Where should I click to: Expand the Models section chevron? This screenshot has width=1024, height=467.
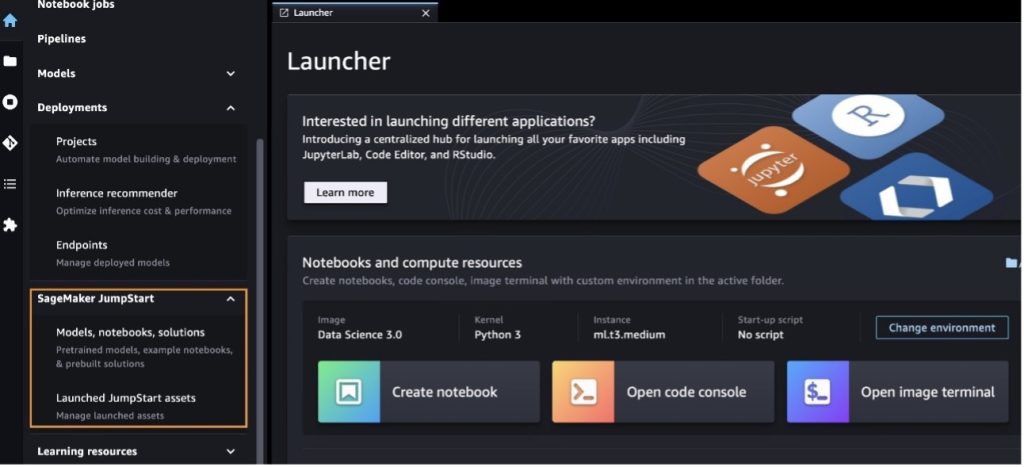click(x=231, y=74)
